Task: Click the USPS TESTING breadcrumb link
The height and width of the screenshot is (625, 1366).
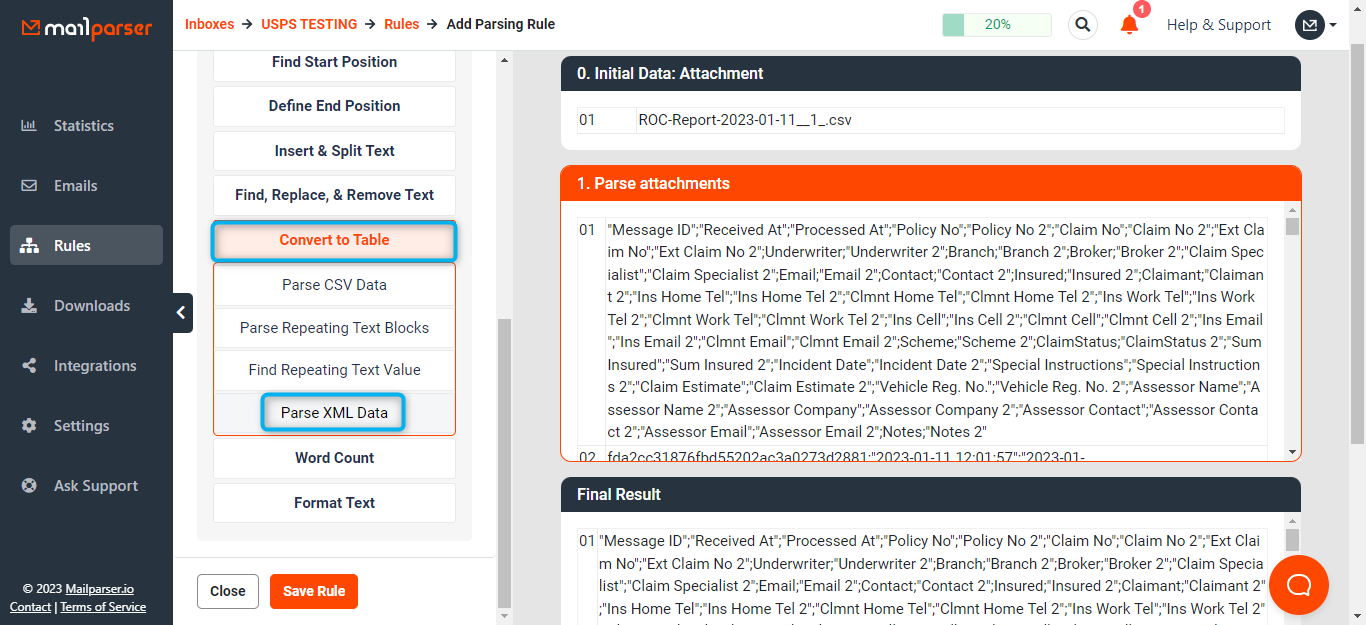Action: point(309,24)
